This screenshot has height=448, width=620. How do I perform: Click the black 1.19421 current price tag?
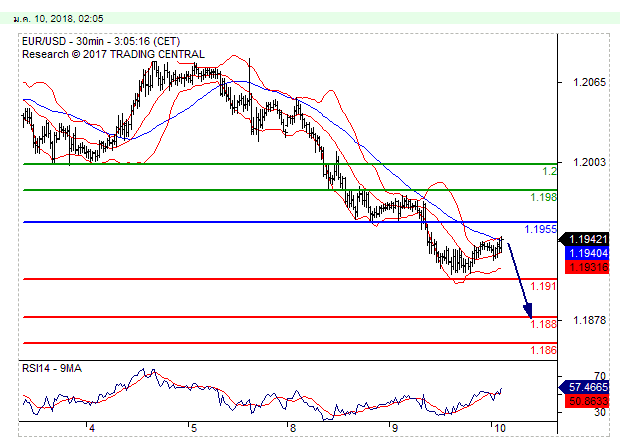(584, 239)
